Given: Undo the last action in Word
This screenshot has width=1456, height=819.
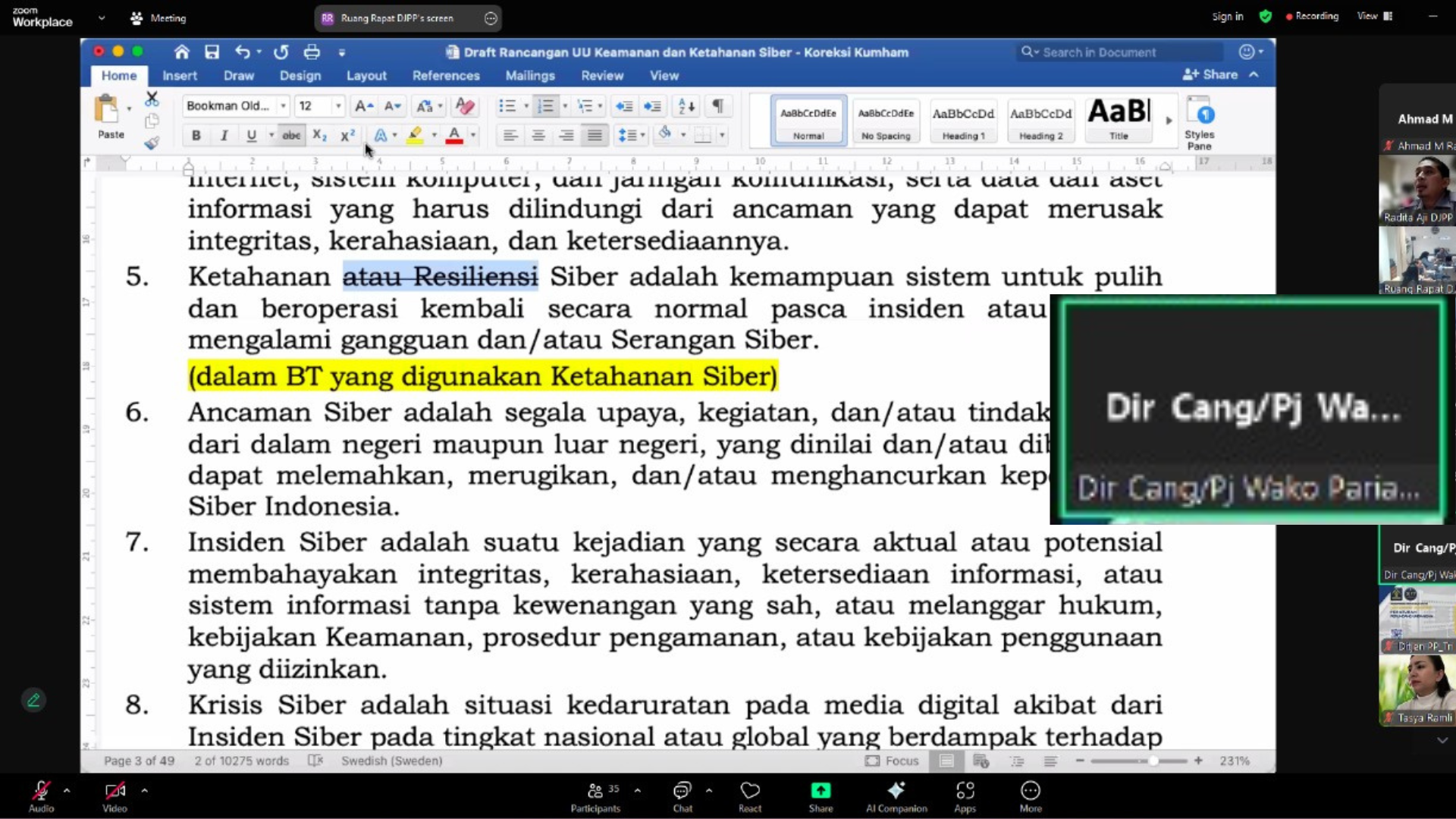Looking at the screenshot, I should [x=242, y=52].
